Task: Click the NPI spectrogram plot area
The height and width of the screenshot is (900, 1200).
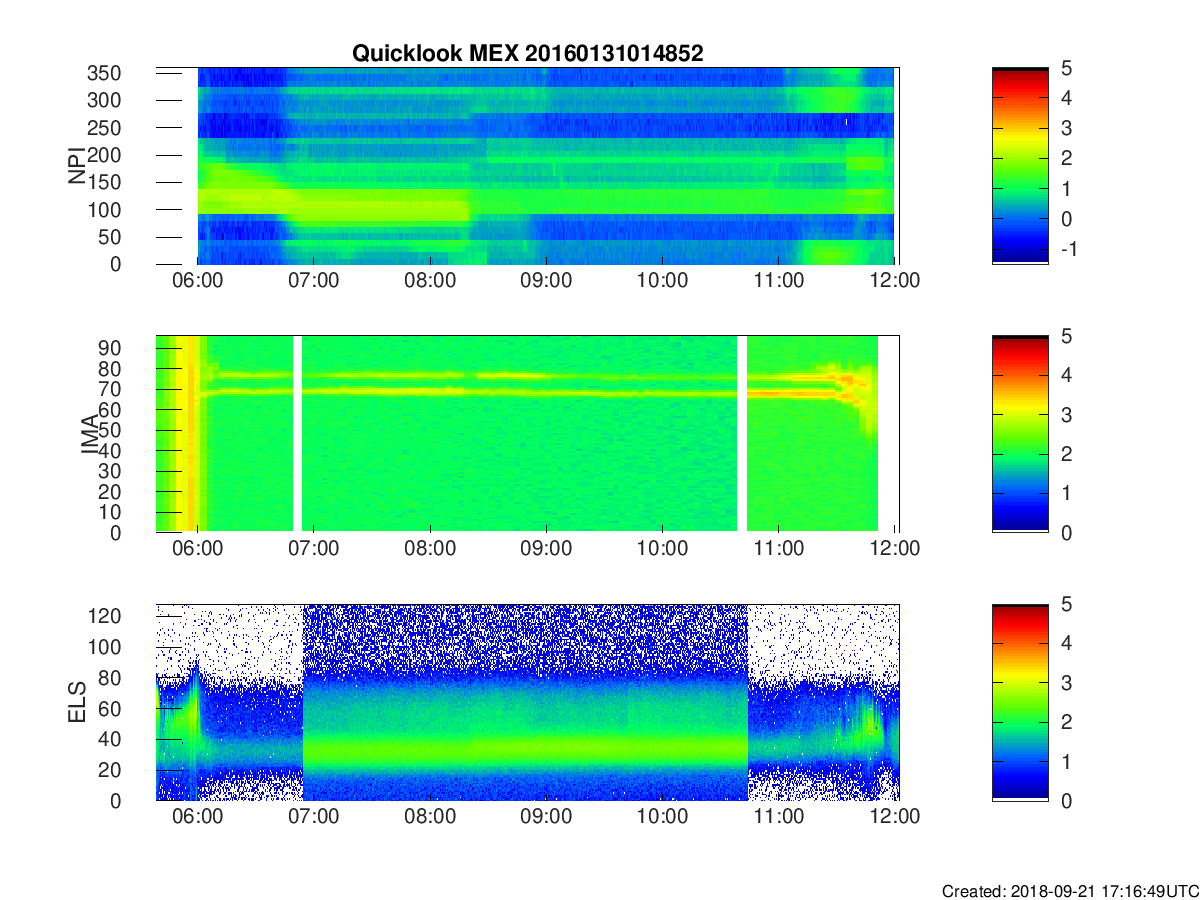Action: tap(527, 166)
